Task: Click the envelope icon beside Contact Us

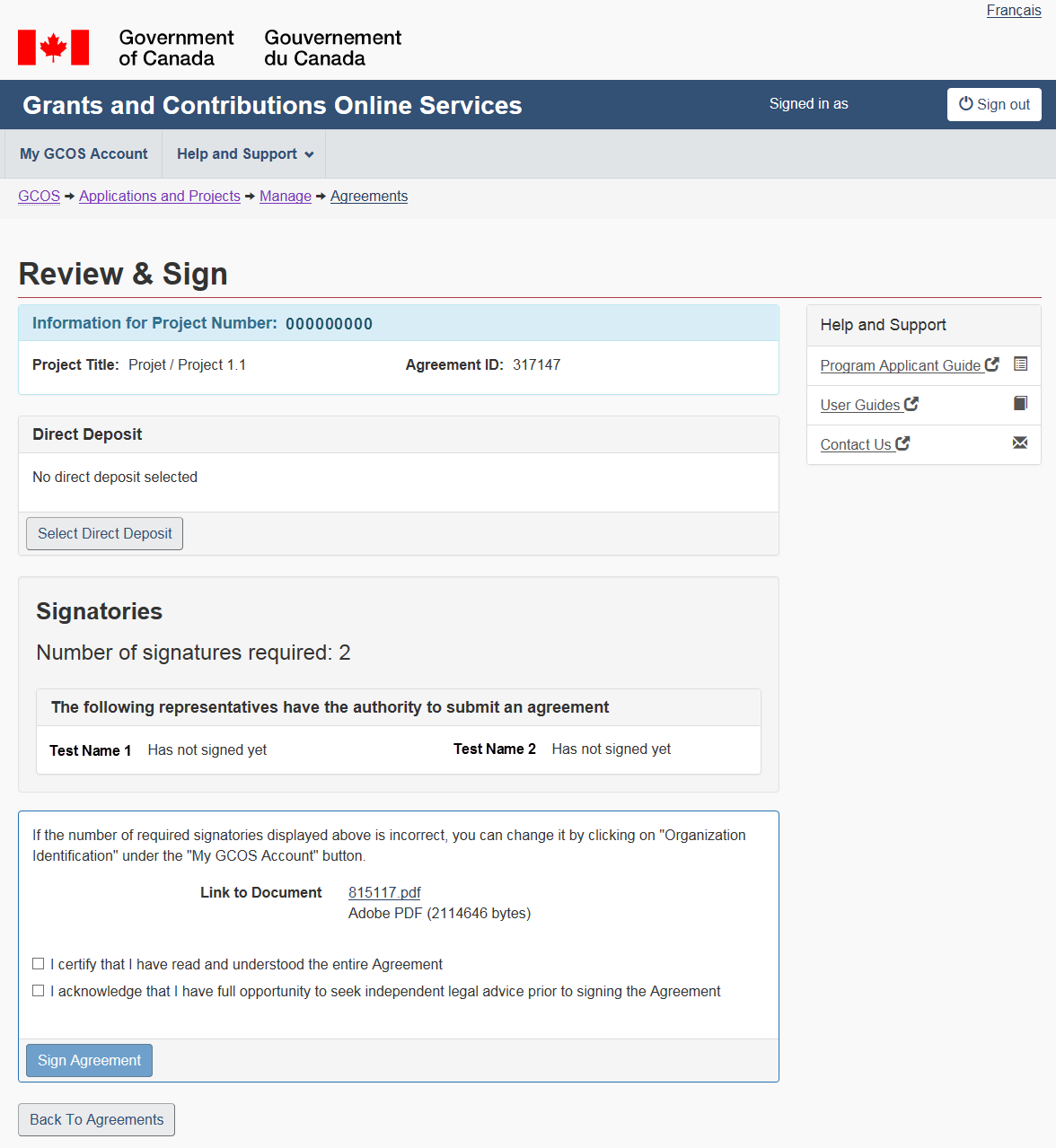Action: coord(1020,443)
